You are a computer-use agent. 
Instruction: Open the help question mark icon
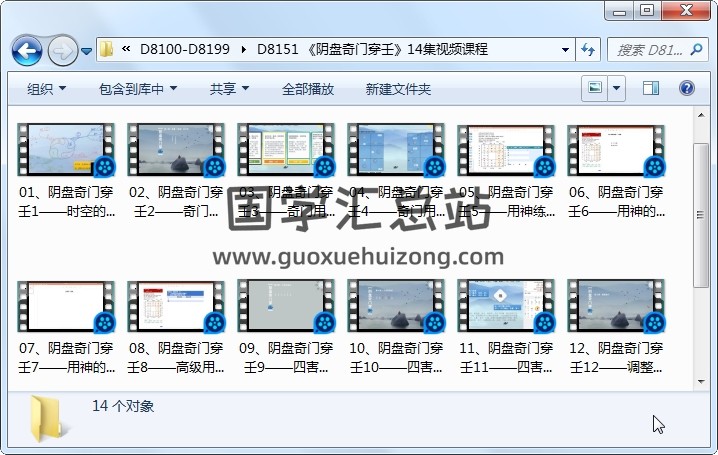click(x=687, y=89)
